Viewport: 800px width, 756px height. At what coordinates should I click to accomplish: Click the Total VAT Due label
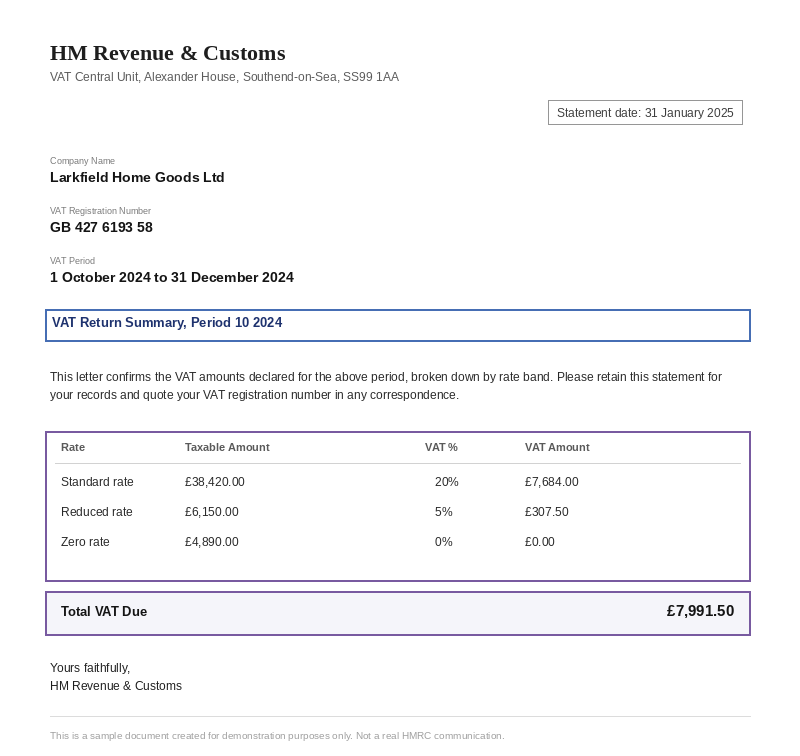pyautogui.click(x=104, y=612)
